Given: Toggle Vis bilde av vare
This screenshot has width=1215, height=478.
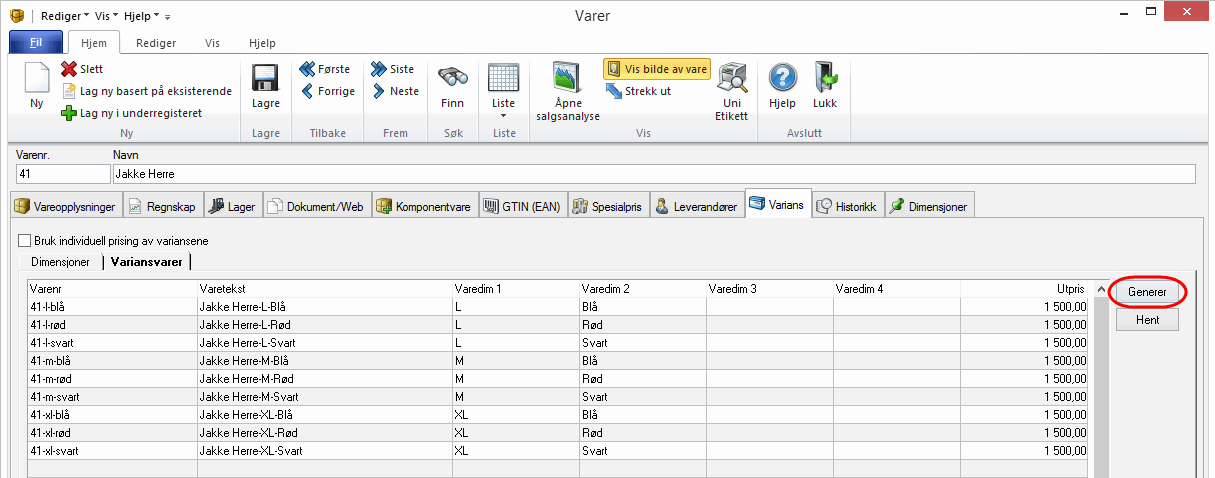Looking at the screenshot, I should tap(657, 69).
